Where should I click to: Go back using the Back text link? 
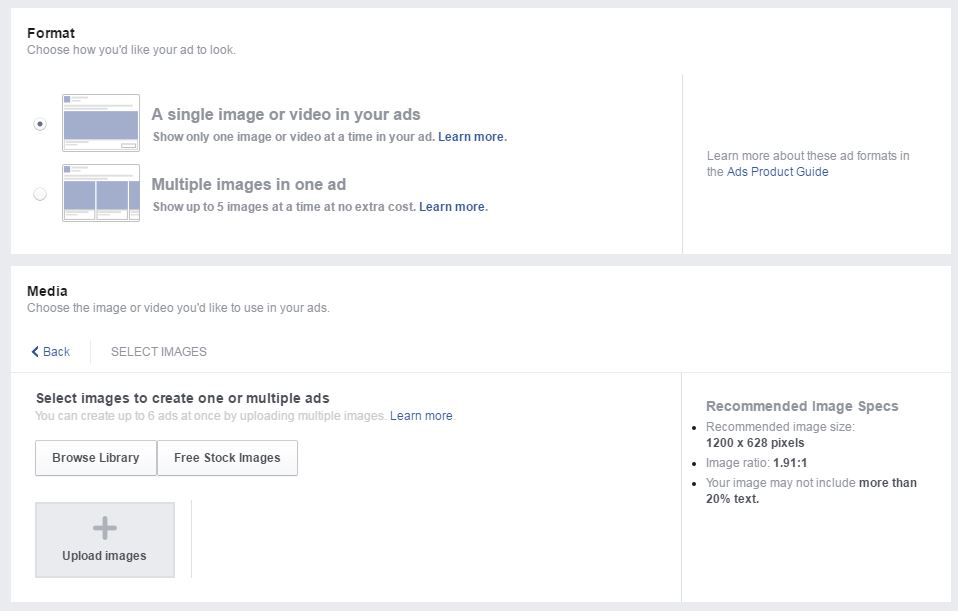pos(57,352)
